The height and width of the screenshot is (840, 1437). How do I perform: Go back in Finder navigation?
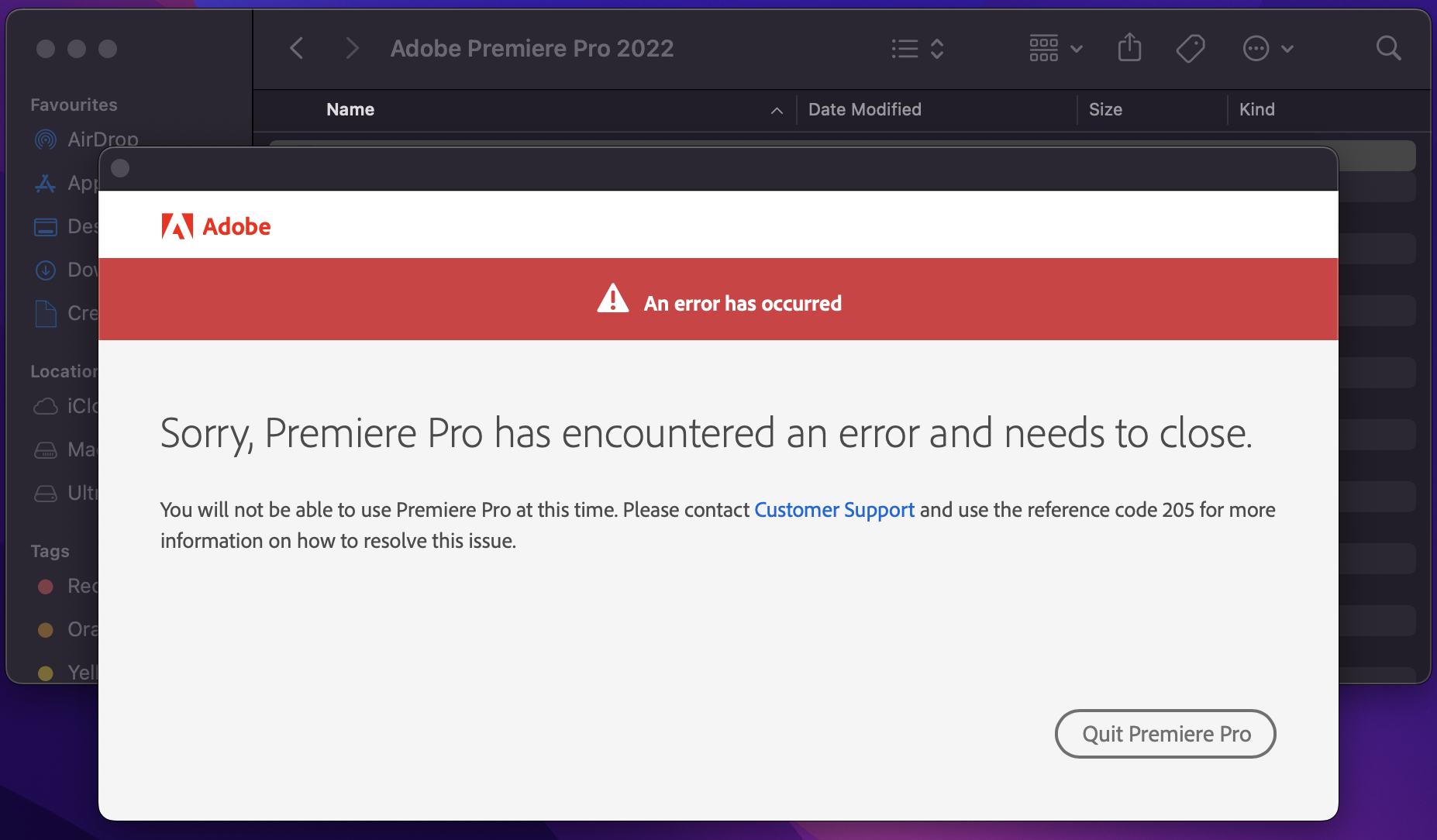tap(297, 49)
